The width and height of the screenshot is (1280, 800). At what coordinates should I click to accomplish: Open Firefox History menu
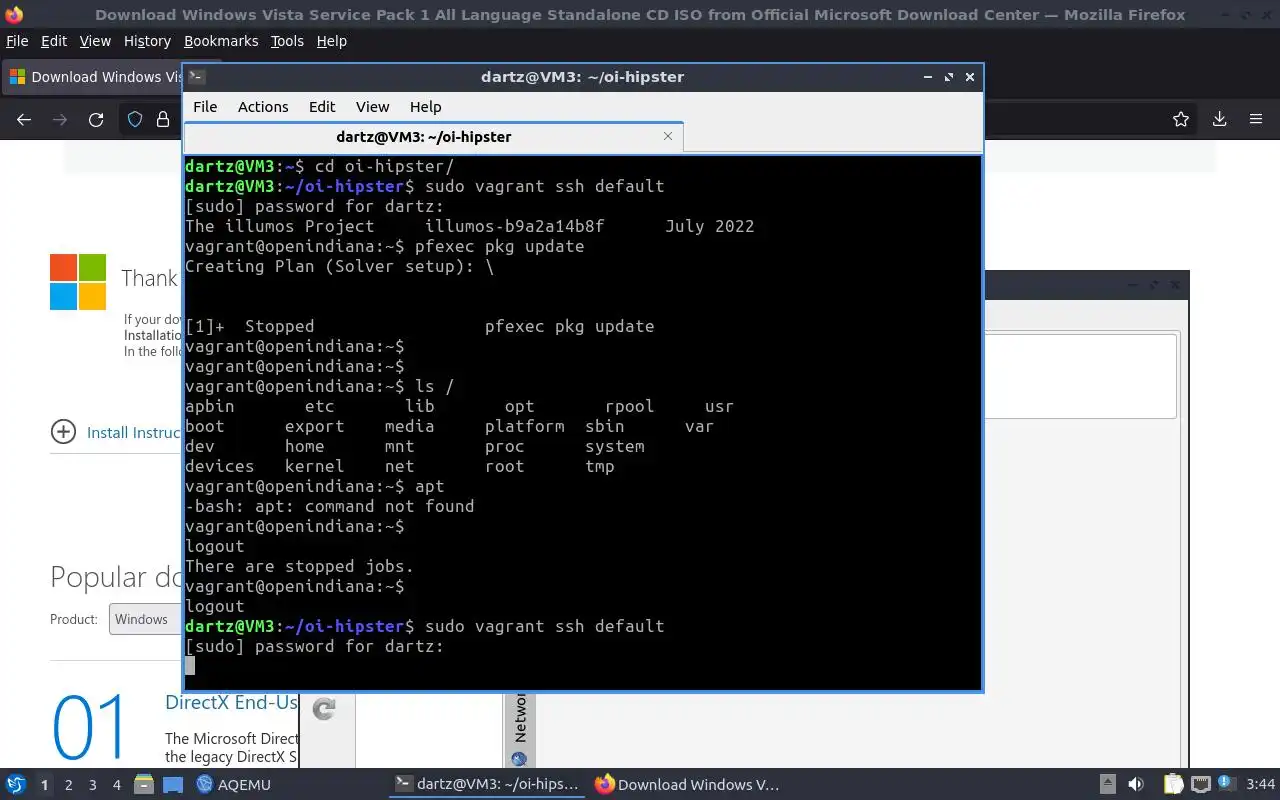pyautogui.click(x=147, y=40)
